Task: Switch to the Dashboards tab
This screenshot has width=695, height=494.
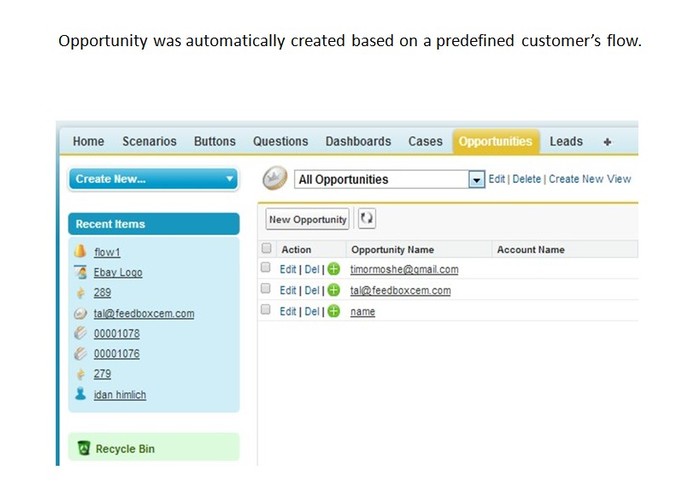Action: point(358,141)
